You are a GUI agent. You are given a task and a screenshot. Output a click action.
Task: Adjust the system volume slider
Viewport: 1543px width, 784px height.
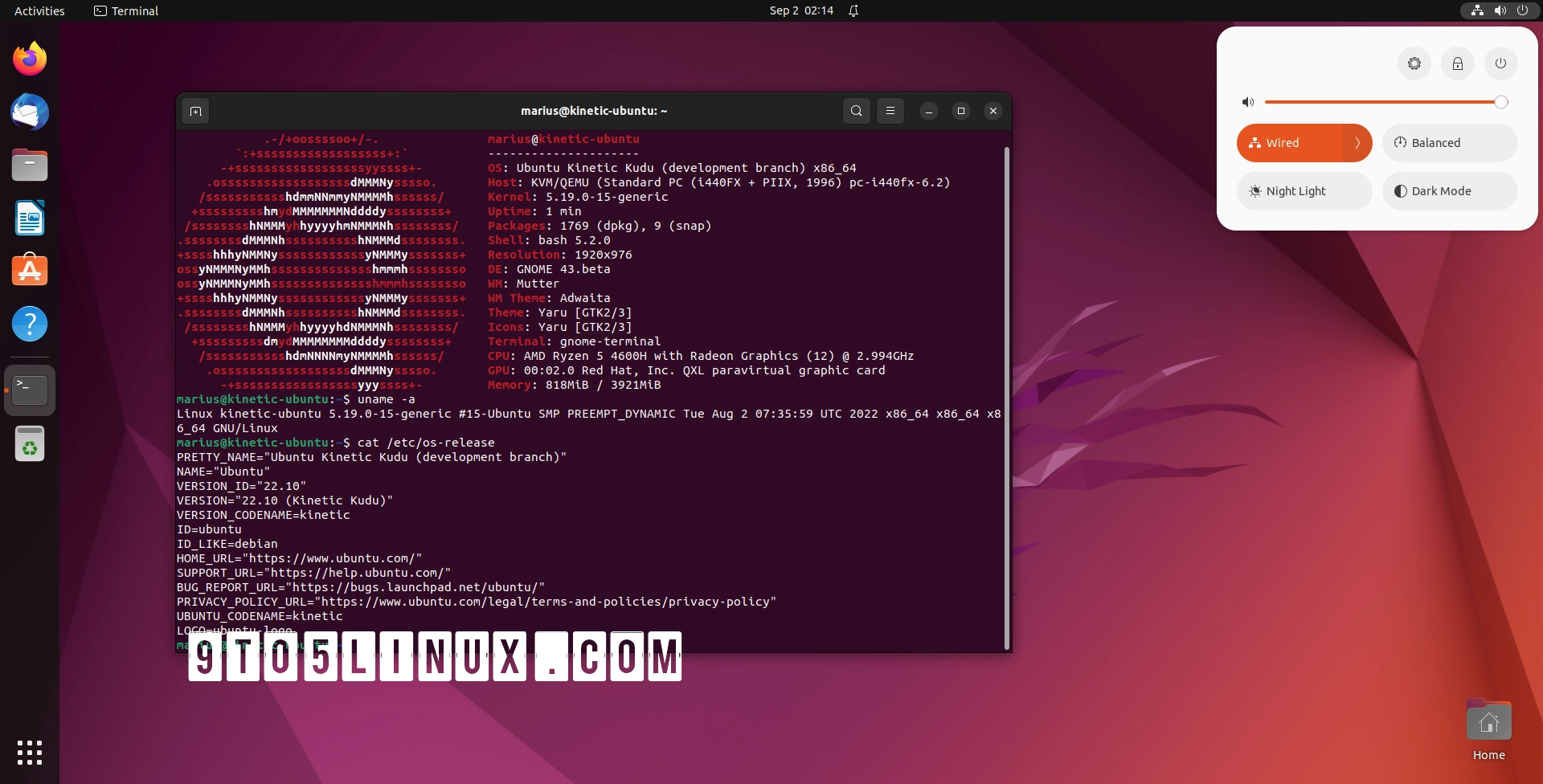click(x=1386, y=101)
